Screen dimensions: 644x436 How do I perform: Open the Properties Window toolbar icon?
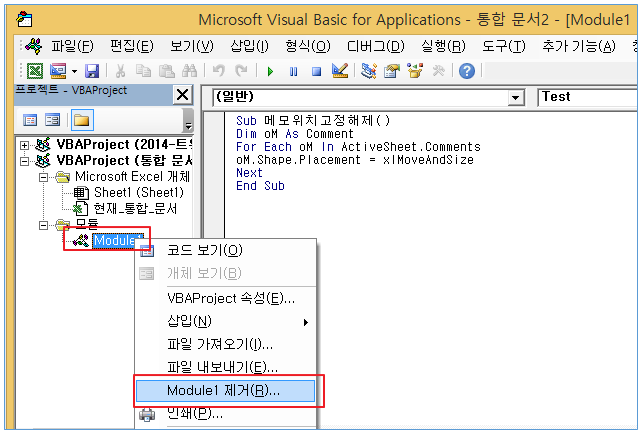[x=392, y=71]
